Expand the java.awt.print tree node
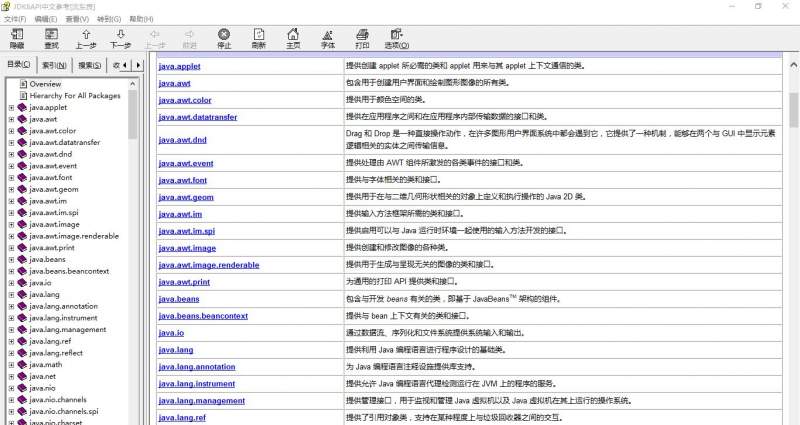Image resolution: width=800 pixels, height=425 pixels. click(11, 248)
